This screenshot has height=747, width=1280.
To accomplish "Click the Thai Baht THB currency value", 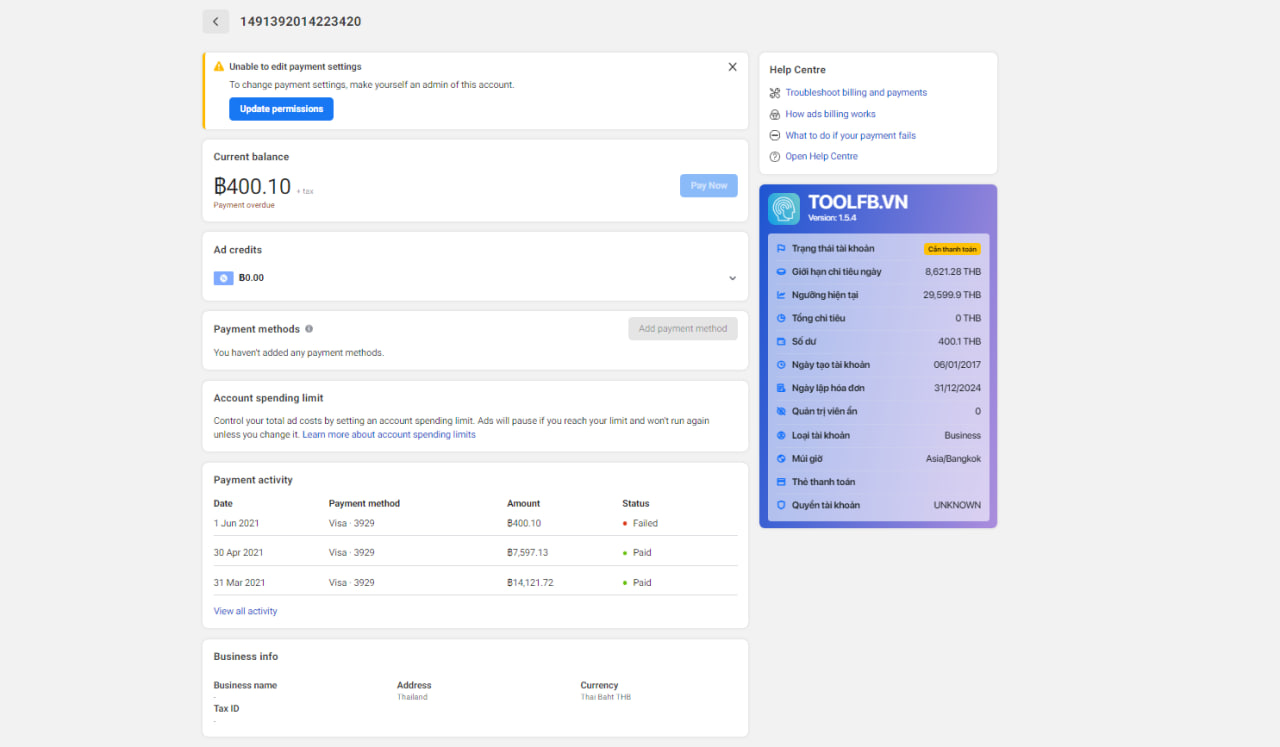I will [x=606, y=697].
